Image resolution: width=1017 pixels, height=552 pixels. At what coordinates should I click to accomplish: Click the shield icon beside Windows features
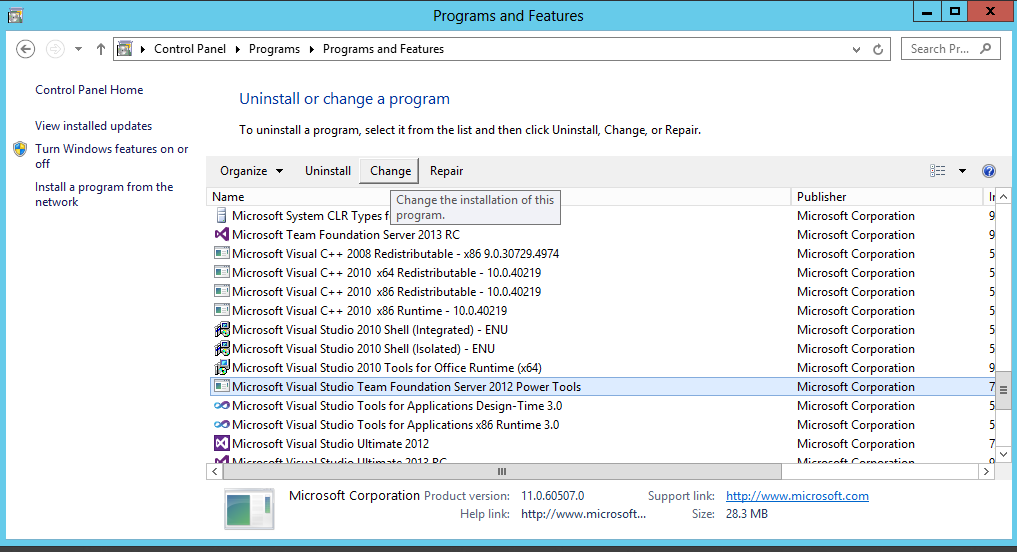(20, 149)
